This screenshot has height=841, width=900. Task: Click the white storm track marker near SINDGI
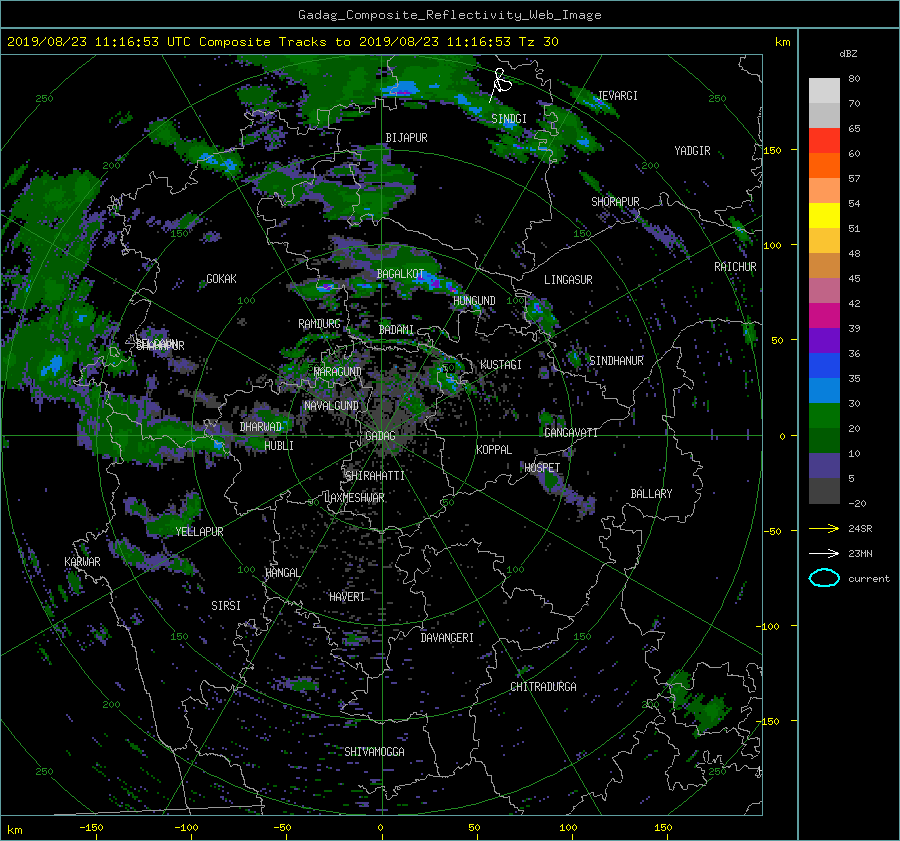(501, 84)
